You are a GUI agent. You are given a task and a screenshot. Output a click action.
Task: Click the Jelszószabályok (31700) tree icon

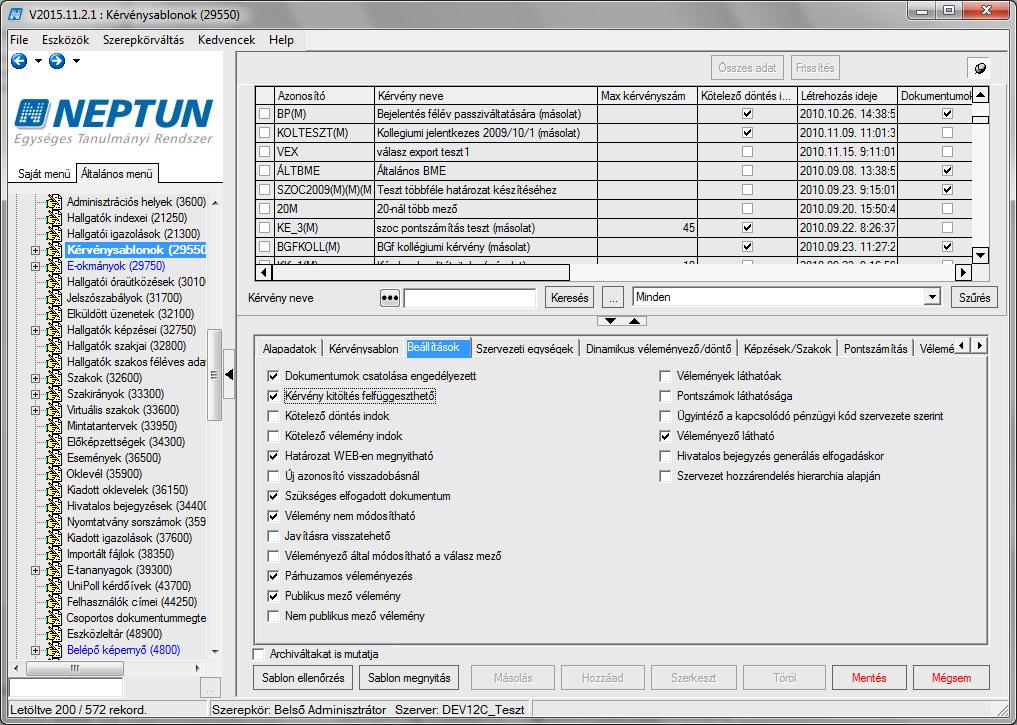point(54,298)
